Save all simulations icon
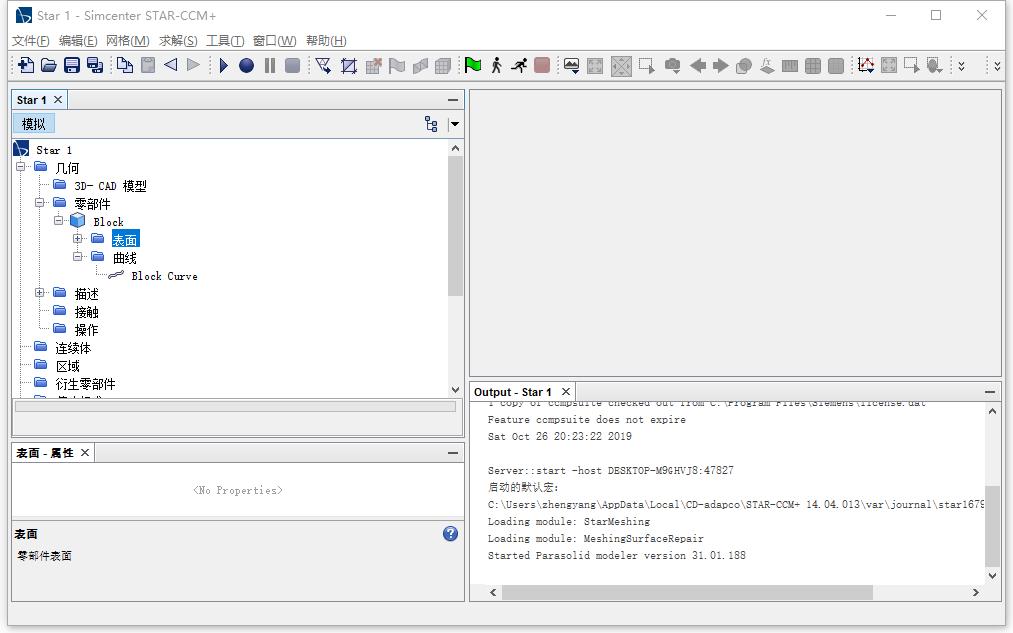The height and width of the screenshot is (633, 1013). coord(95,65)
